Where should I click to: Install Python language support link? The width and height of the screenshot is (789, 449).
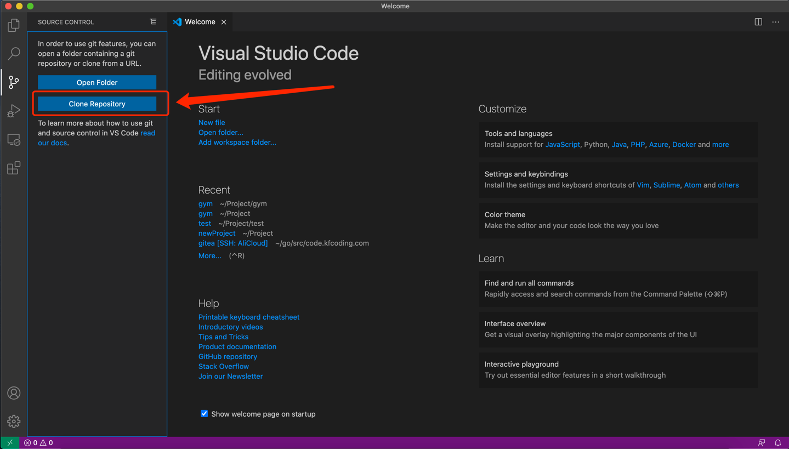click(x=596, y=144)
